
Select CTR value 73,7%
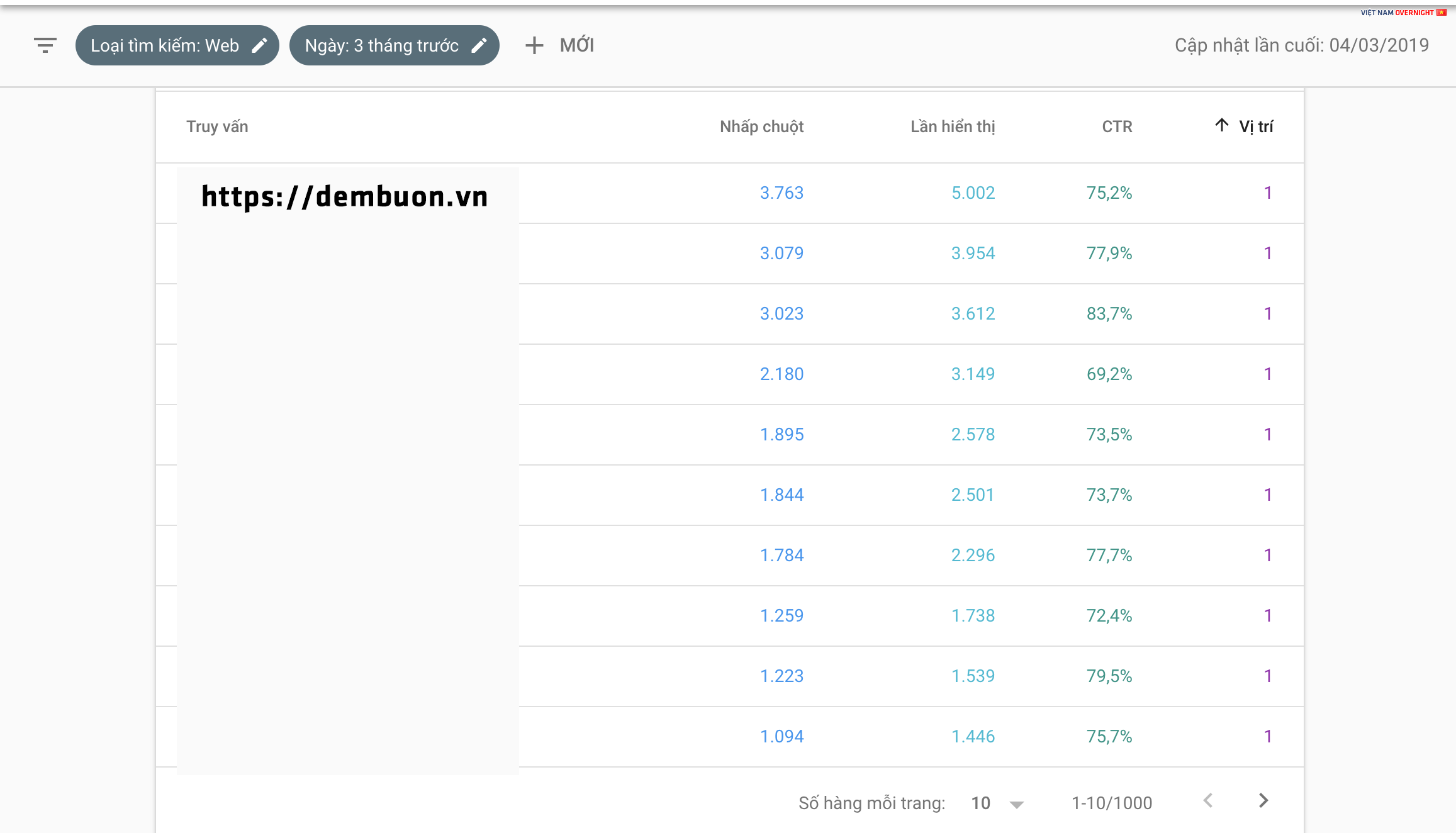[1109, 495]
